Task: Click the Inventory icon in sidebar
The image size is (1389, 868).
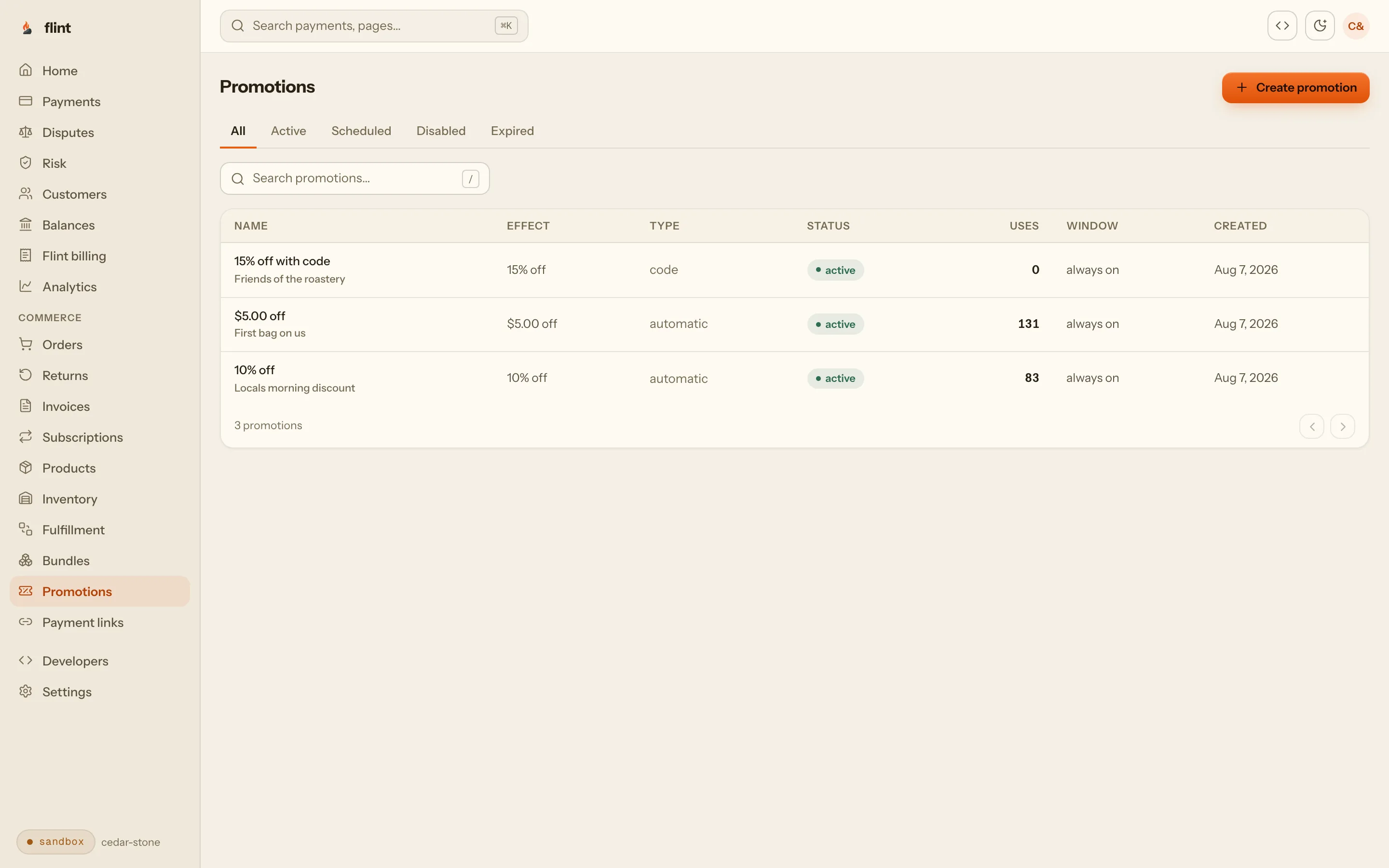Action: 25,499
